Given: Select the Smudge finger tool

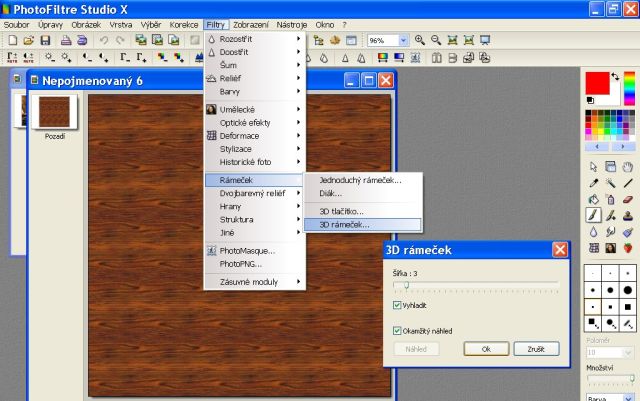Looking at the screenshot, I should tap(611, 232).
